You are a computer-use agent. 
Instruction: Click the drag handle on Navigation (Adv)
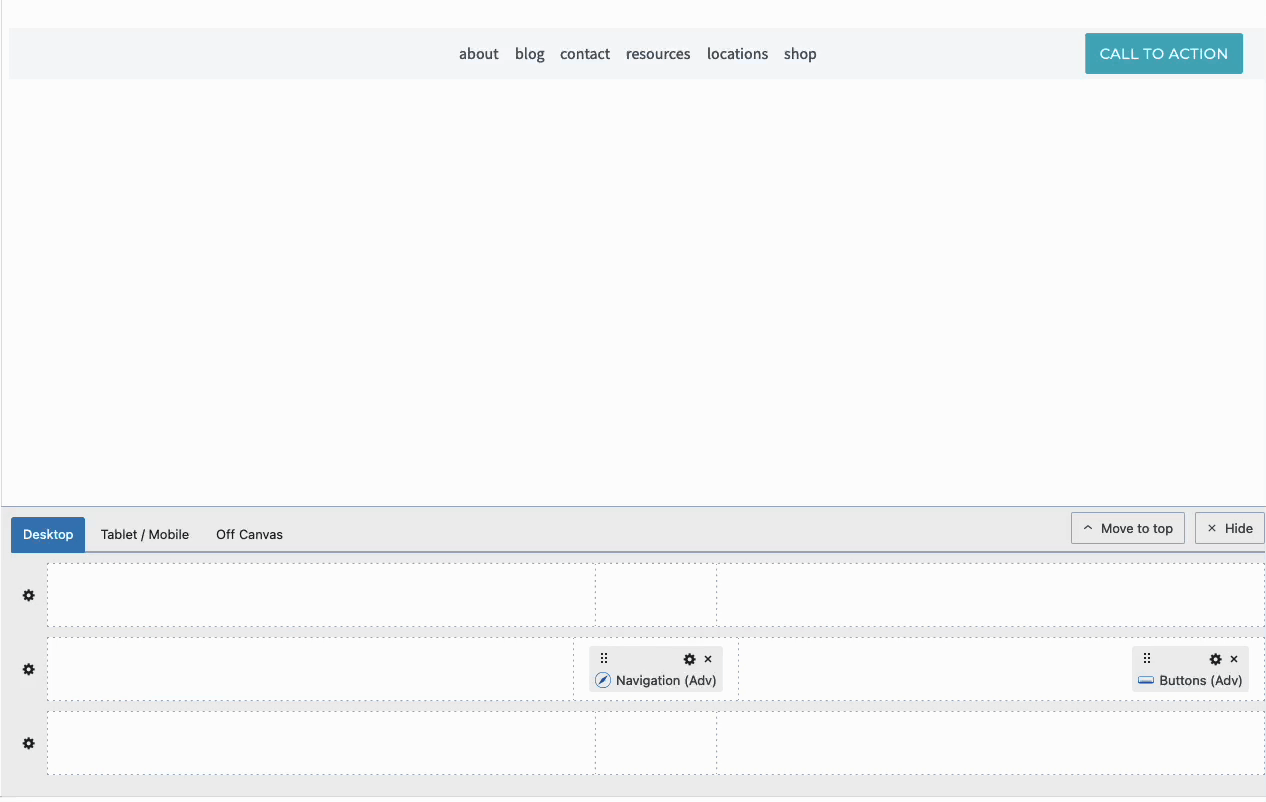click(x=604, y=658)
